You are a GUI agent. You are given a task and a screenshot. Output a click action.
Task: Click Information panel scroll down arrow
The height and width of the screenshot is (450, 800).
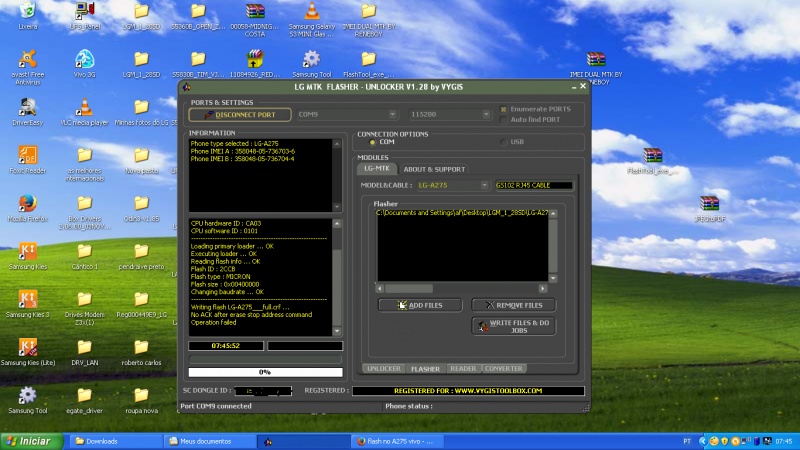[x=337, y=207]
